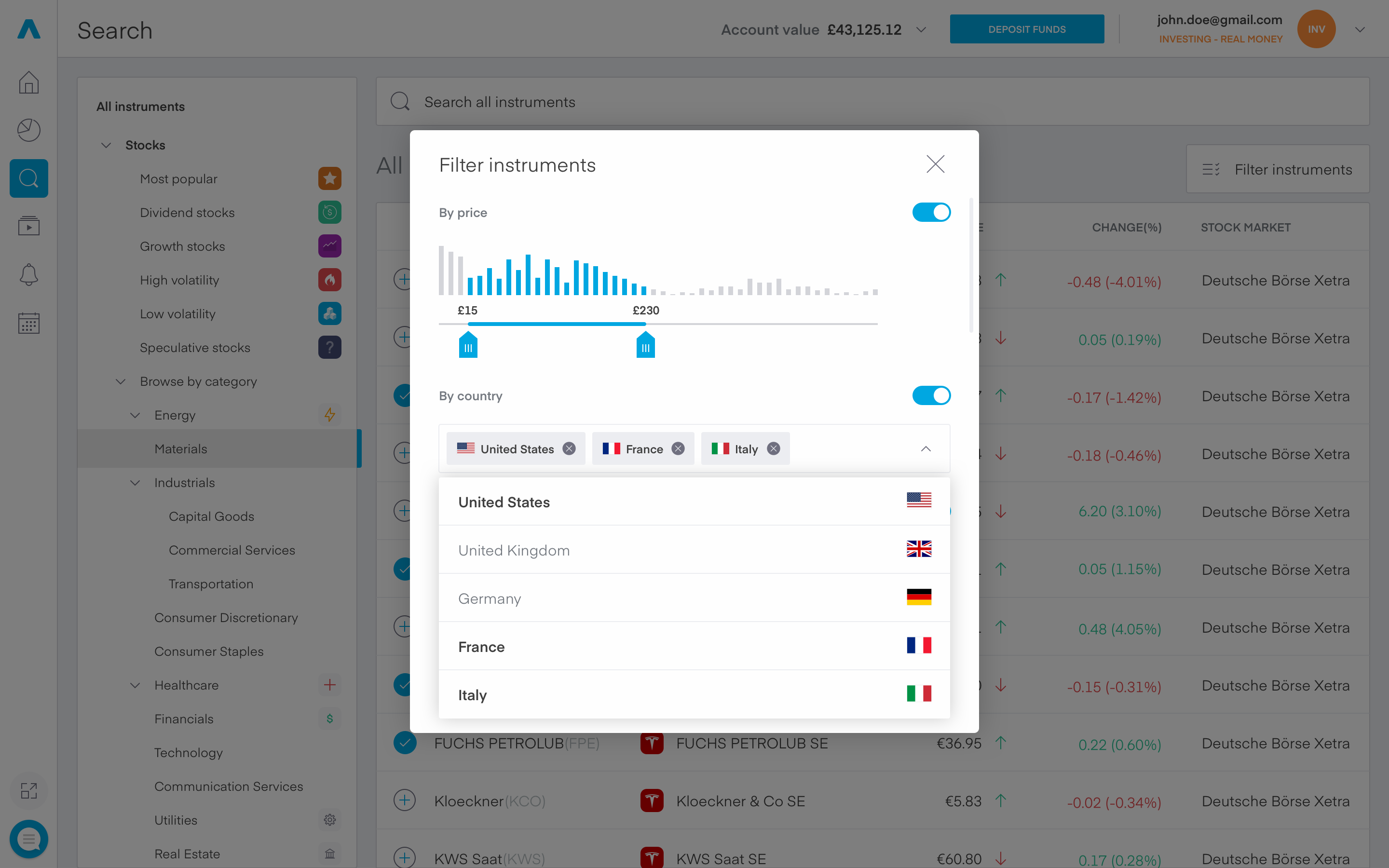Click the Growth stocks purple icon
The height and width of the screenshot is (868, 1389).
pos(329,246)
